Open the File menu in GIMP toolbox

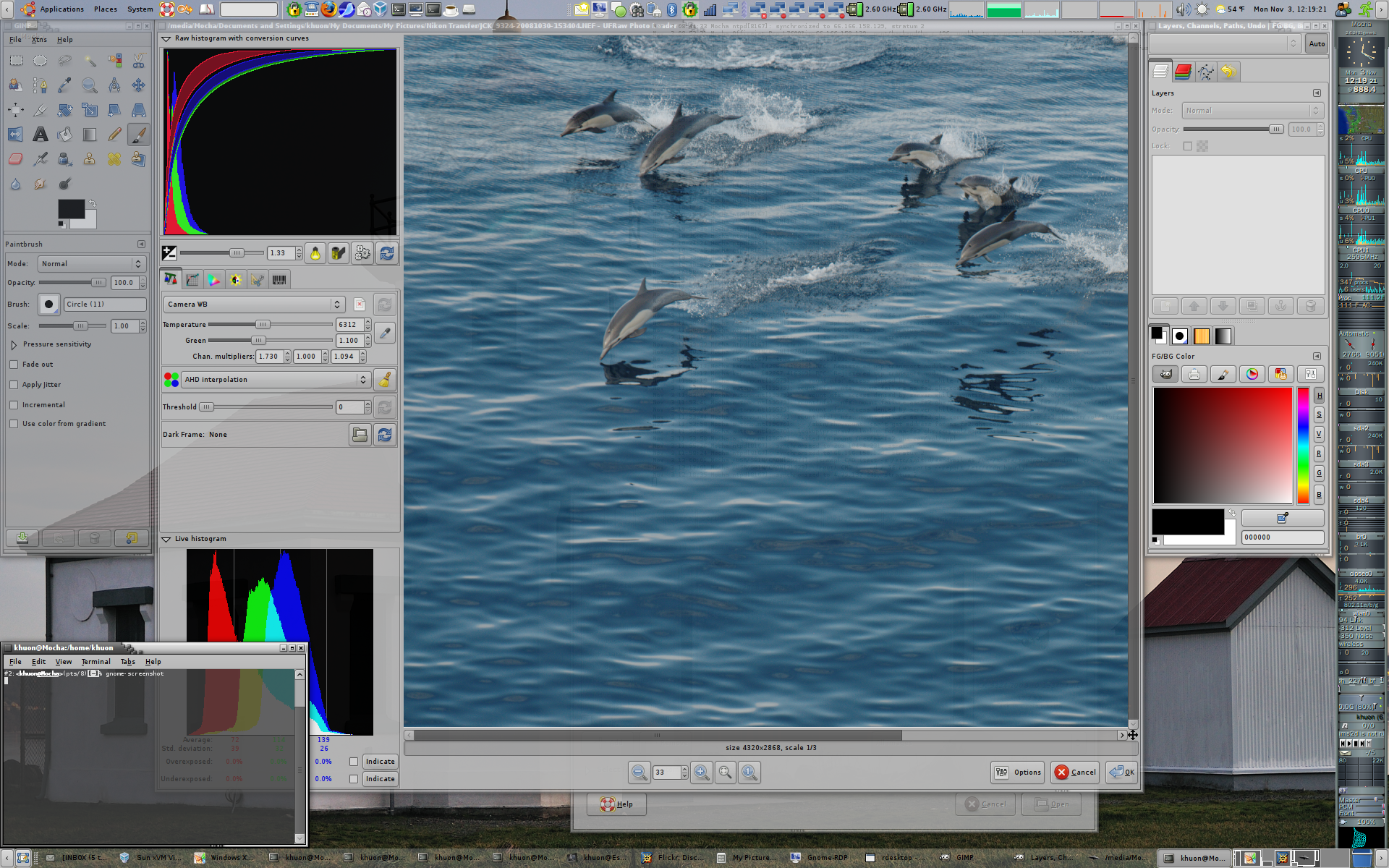tap(15, 40)
